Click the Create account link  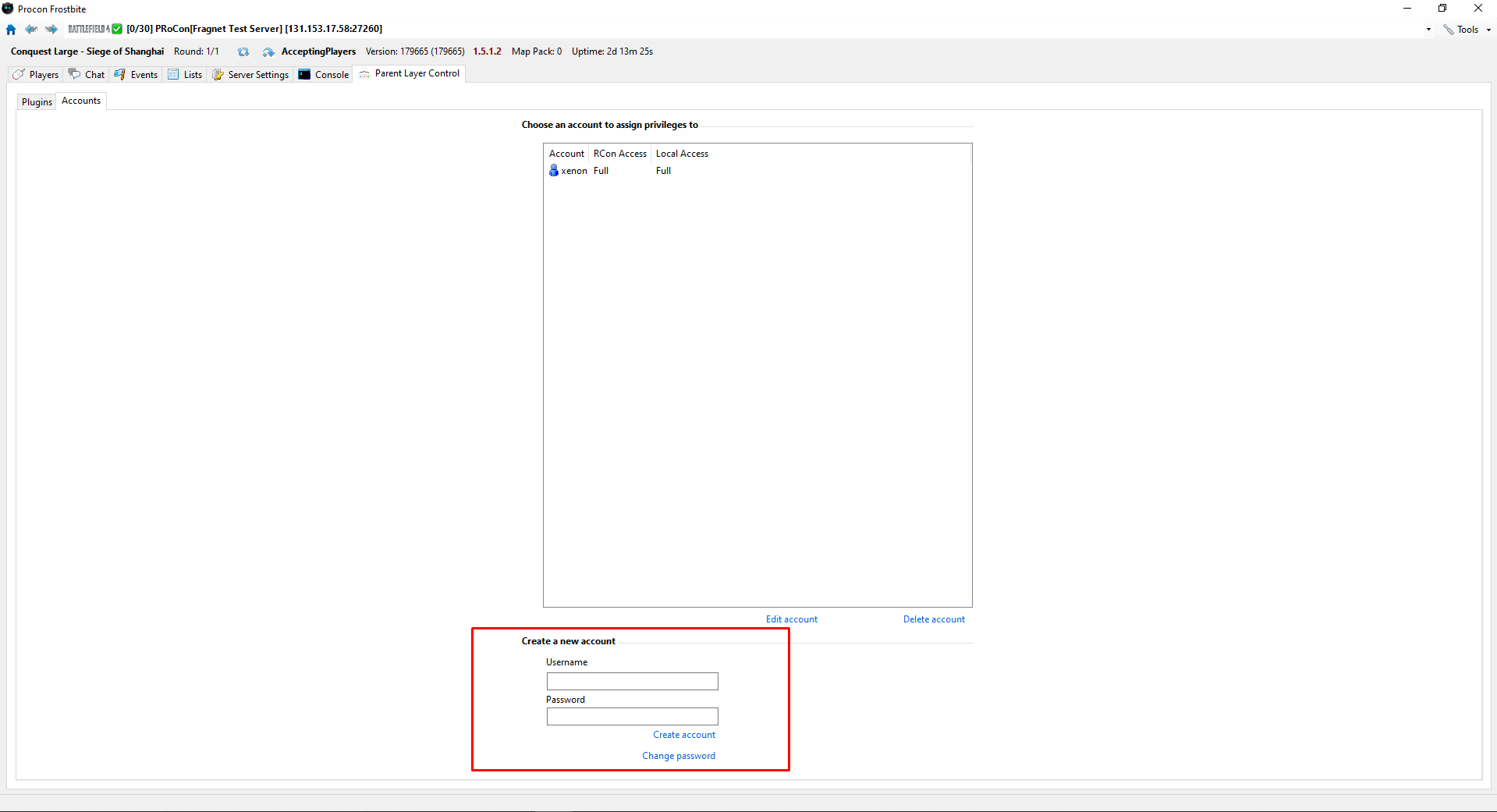(x=684, y=735)
